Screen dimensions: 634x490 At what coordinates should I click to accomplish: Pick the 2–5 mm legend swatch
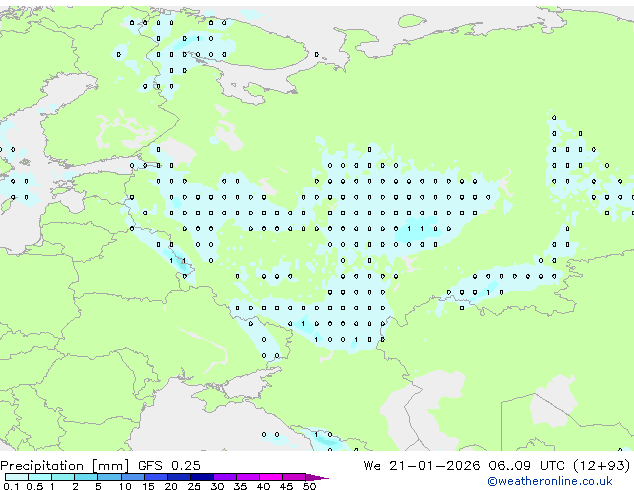pos(86,477)
